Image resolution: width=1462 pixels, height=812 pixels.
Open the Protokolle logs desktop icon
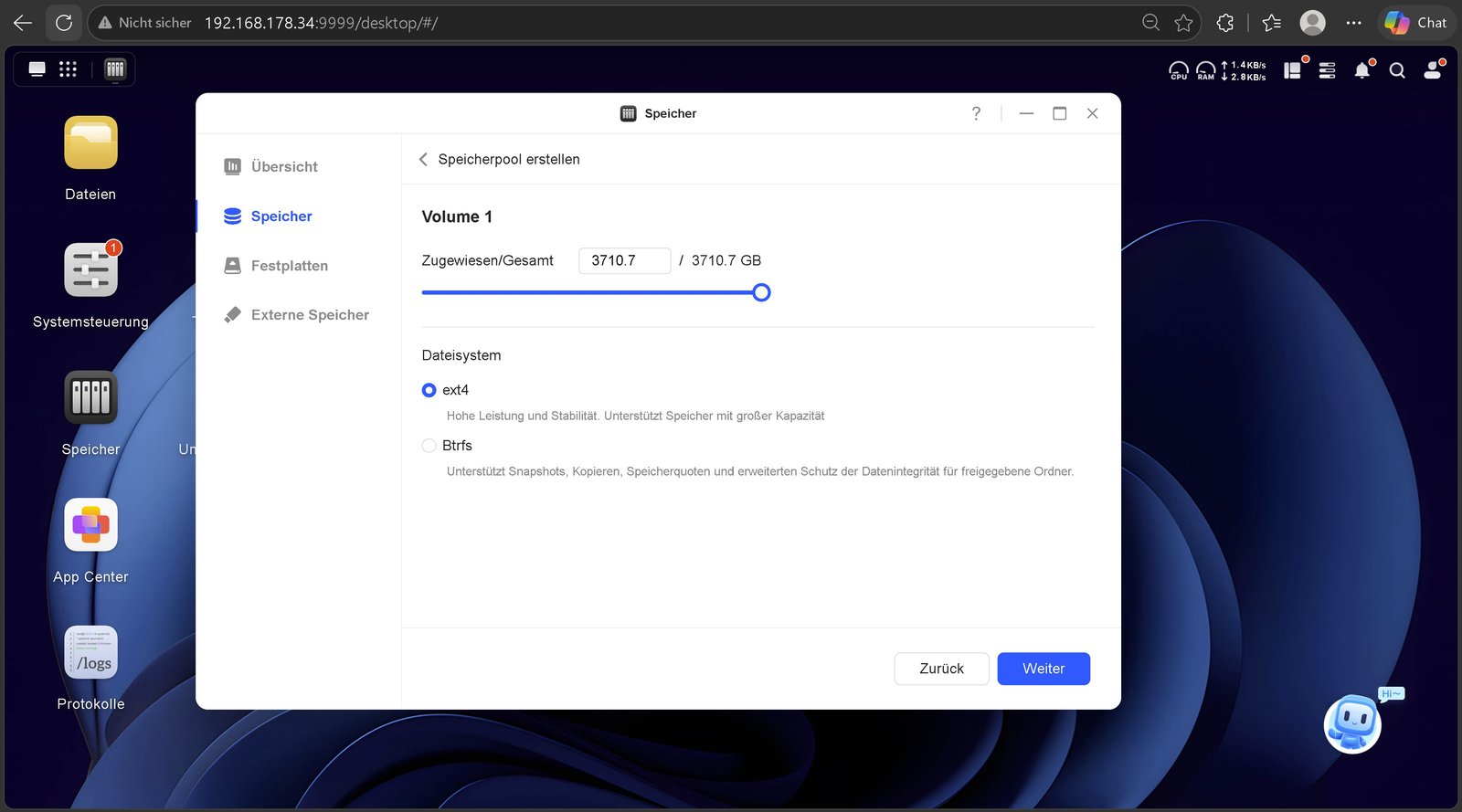[90, 652]
